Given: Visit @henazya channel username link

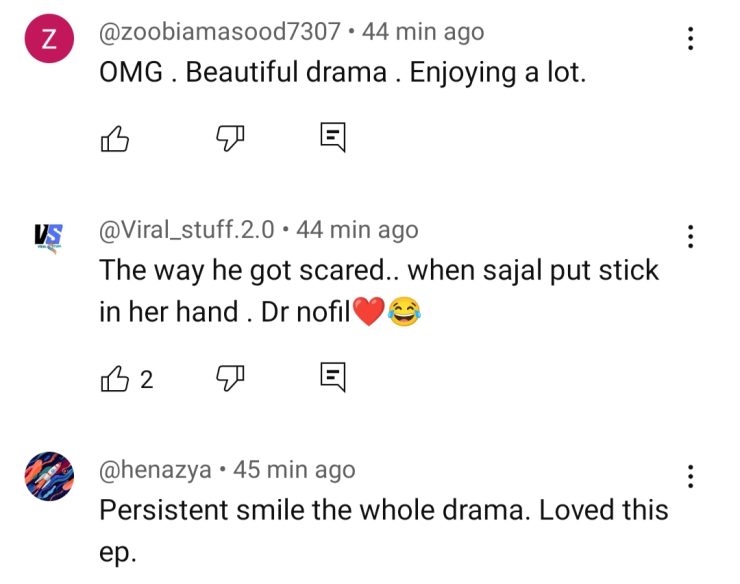Looking at the screenshot, I should click(158, 469).
